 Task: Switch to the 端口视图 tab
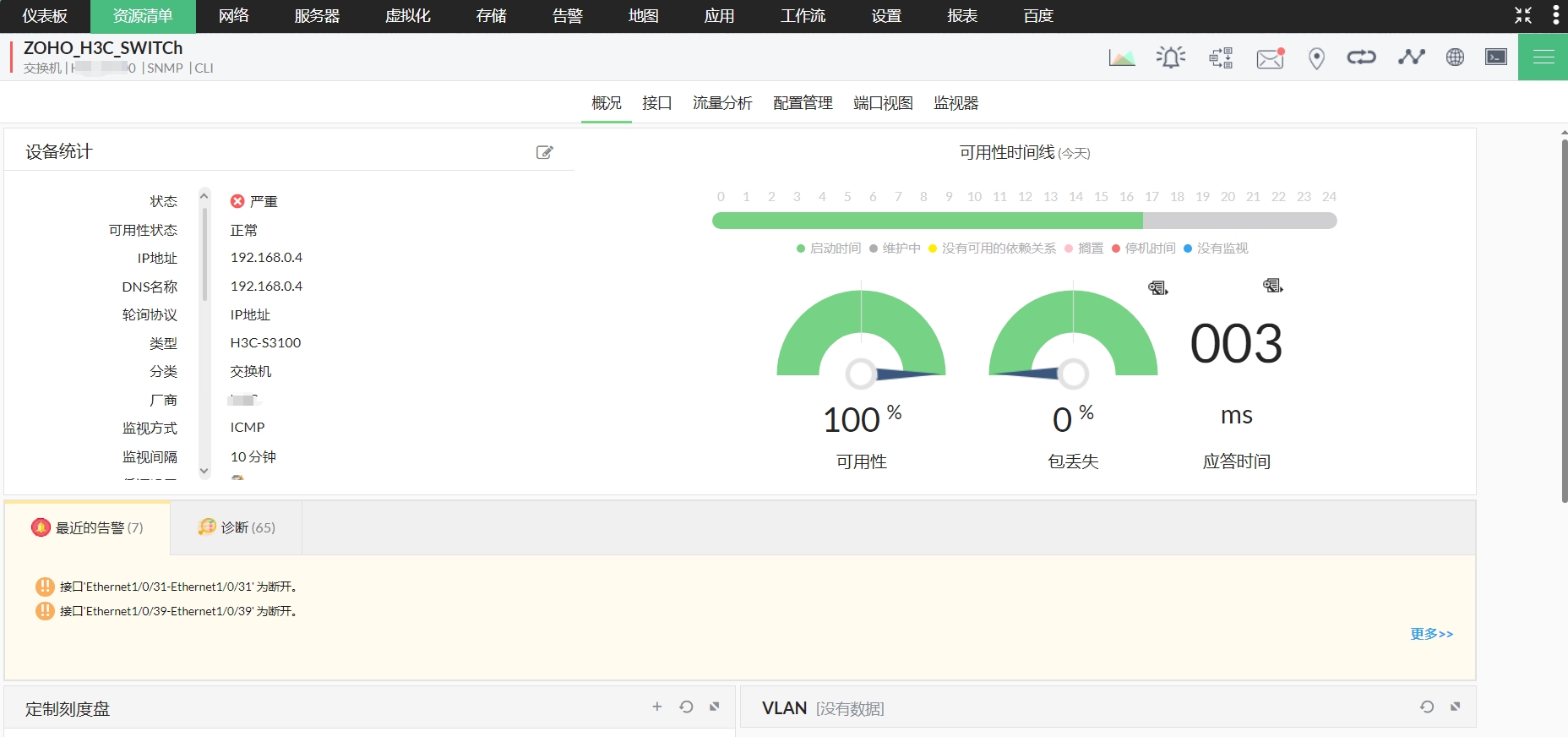click(883, 103)
